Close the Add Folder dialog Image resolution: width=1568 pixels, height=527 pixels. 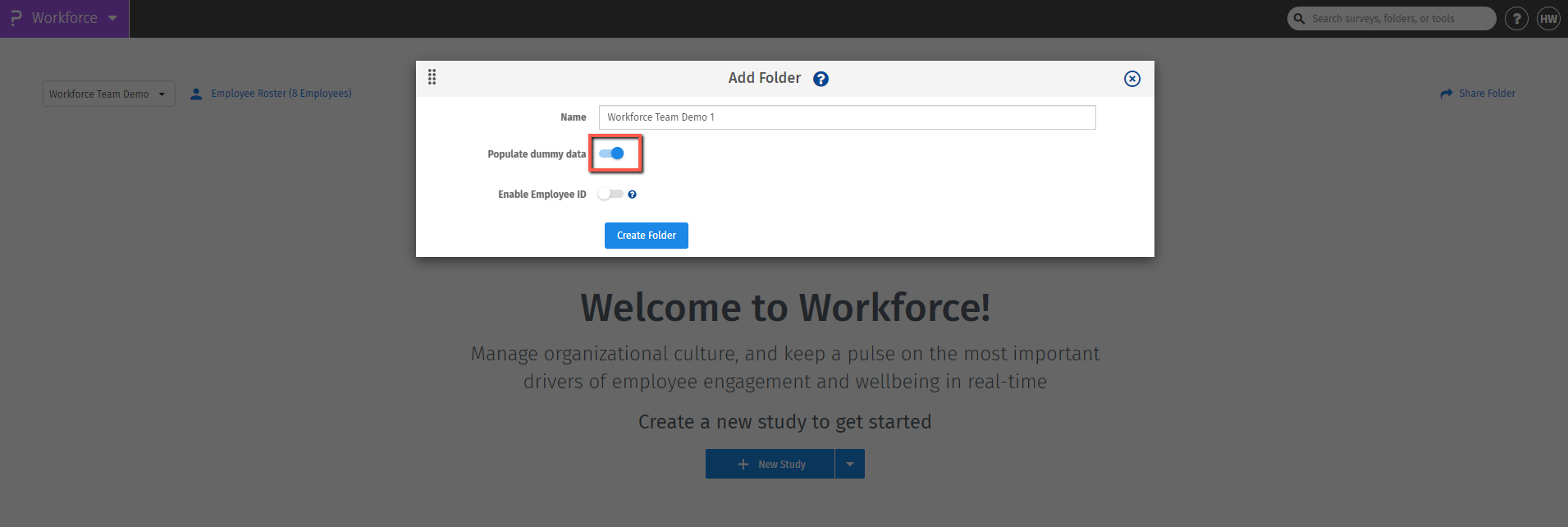point(1132,79)
